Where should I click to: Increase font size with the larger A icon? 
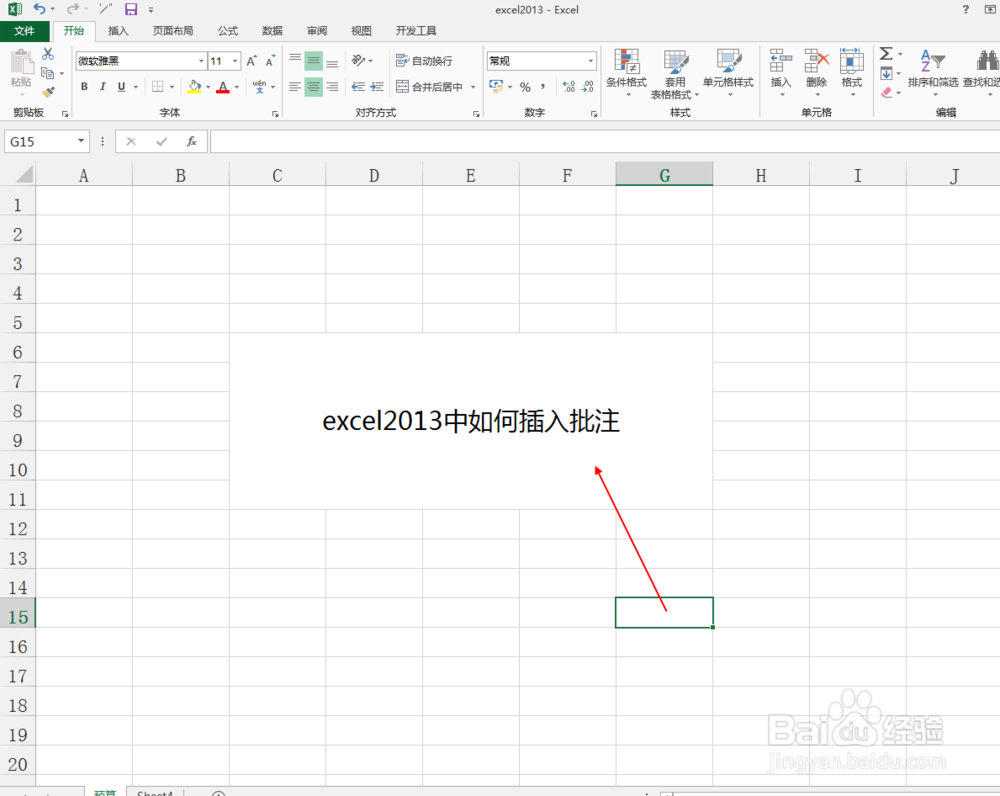tap(251, 61)
